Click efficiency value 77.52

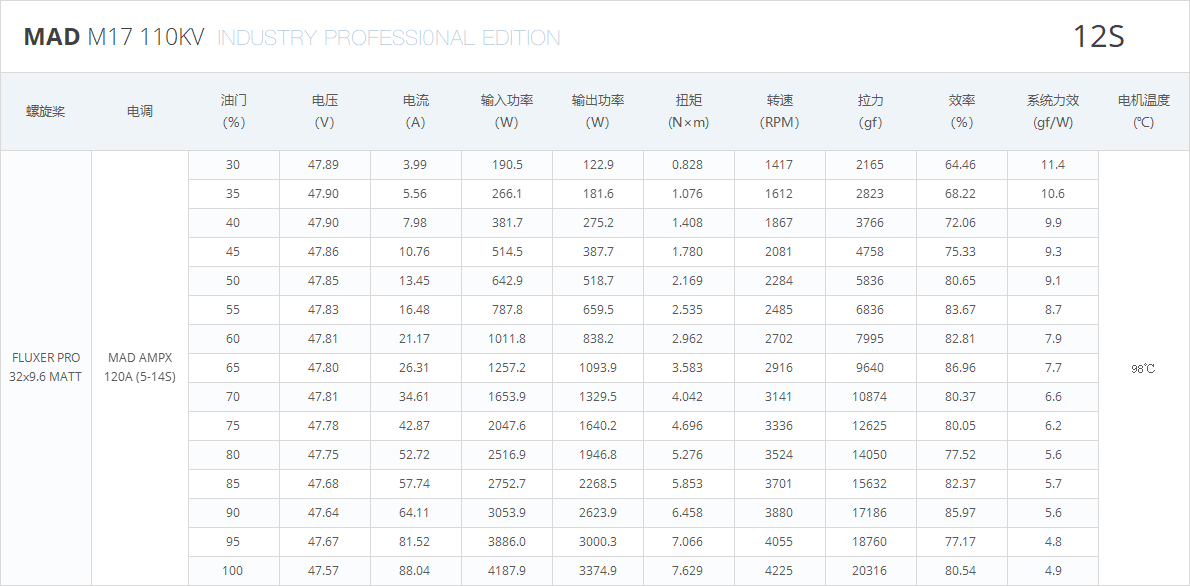pos(961,455)
